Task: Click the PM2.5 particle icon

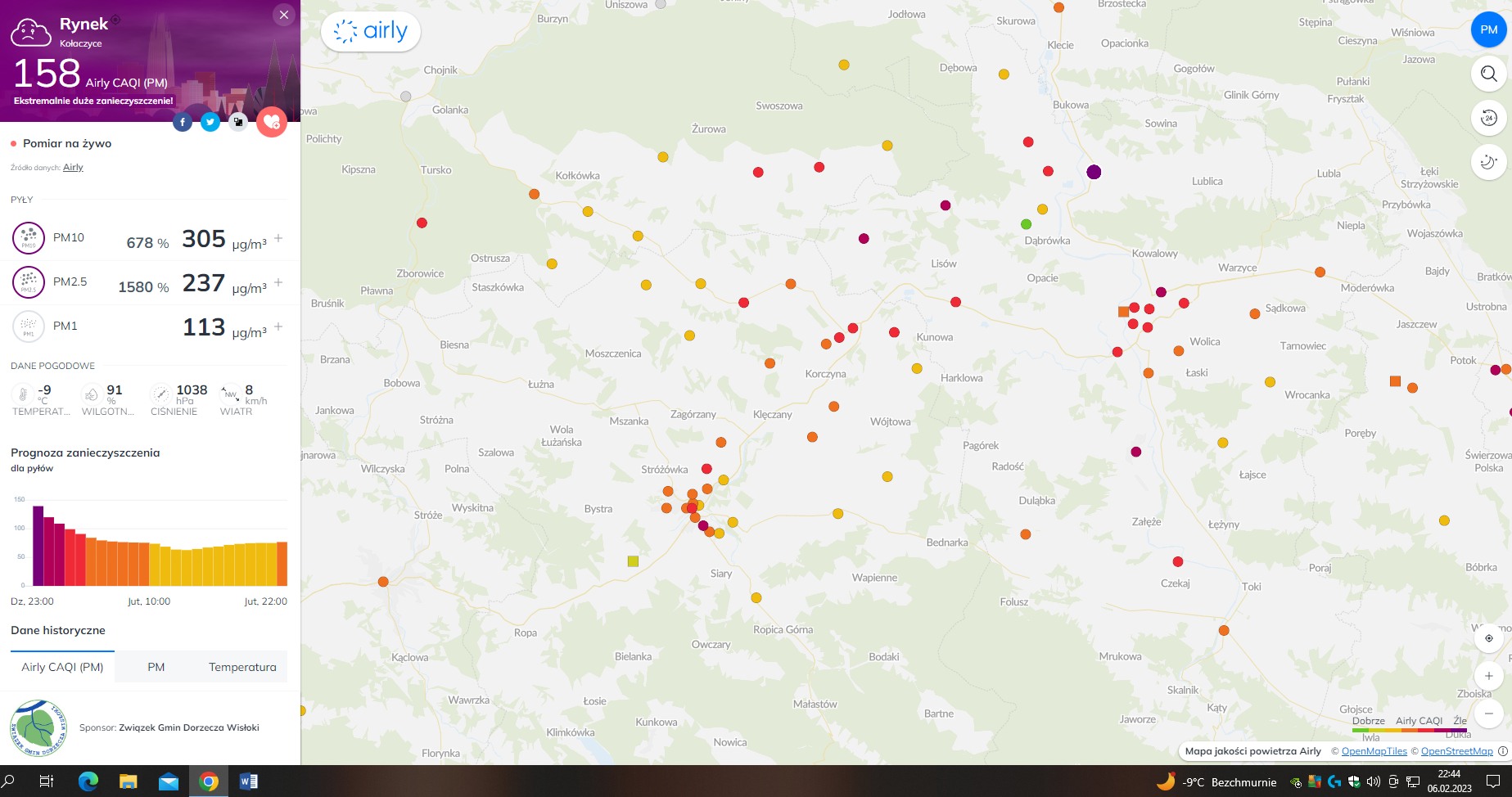Action: tap(29, 282)
